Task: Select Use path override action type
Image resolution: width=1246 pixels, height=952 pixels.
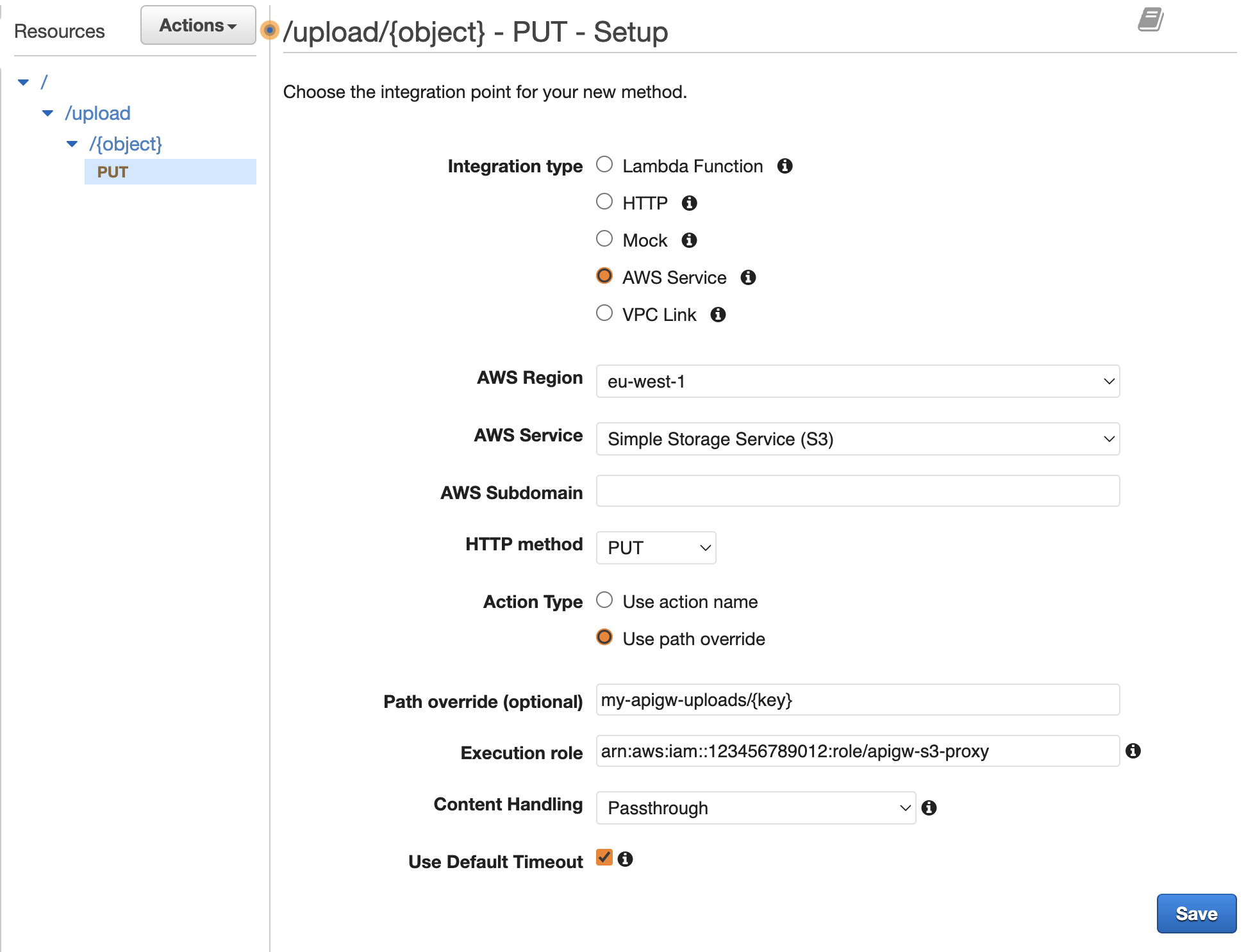Action: click(605, 639)
